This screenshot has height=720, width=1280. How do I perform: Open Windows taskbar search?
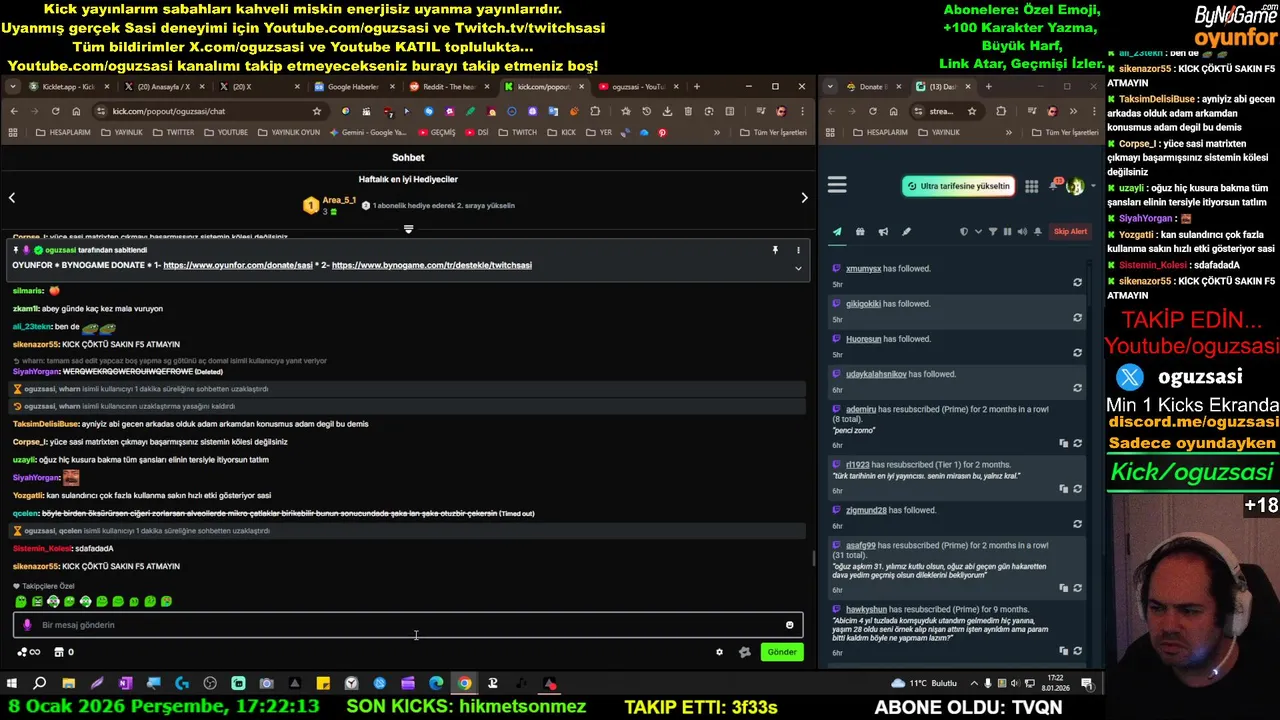point(40,684)
